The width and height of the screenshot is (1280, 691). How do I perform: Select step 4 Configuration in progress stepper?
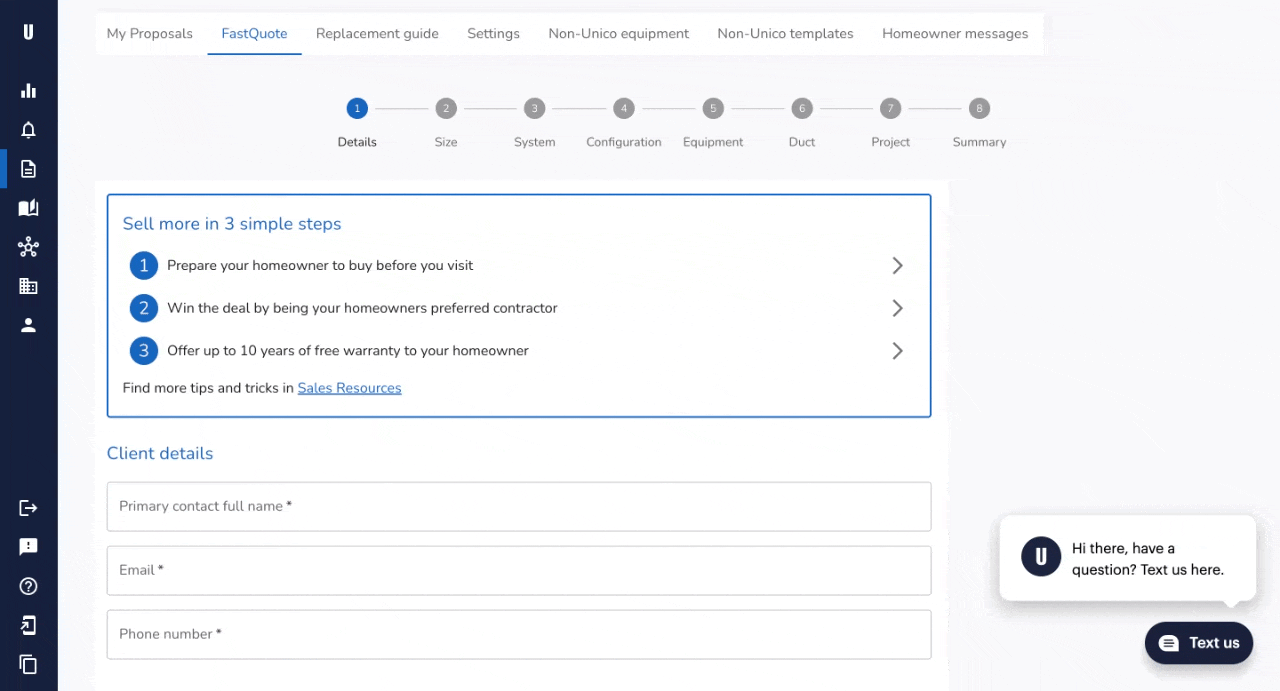623,108
